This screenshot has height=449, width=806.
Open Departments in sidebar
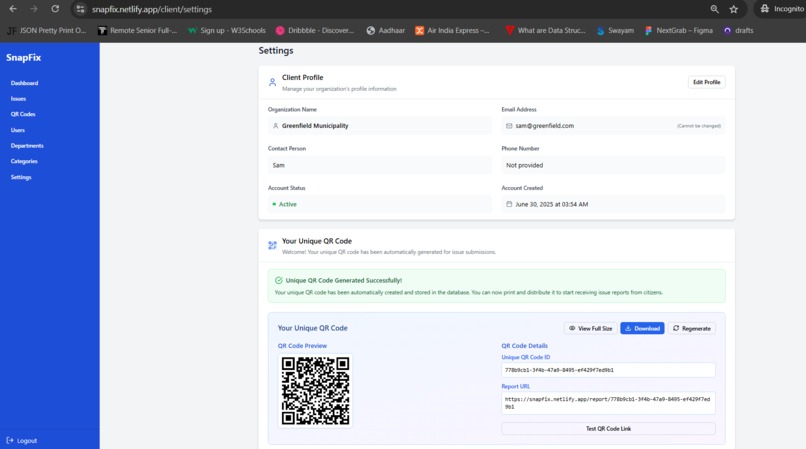pyautogui.click(x=27, y=146)
